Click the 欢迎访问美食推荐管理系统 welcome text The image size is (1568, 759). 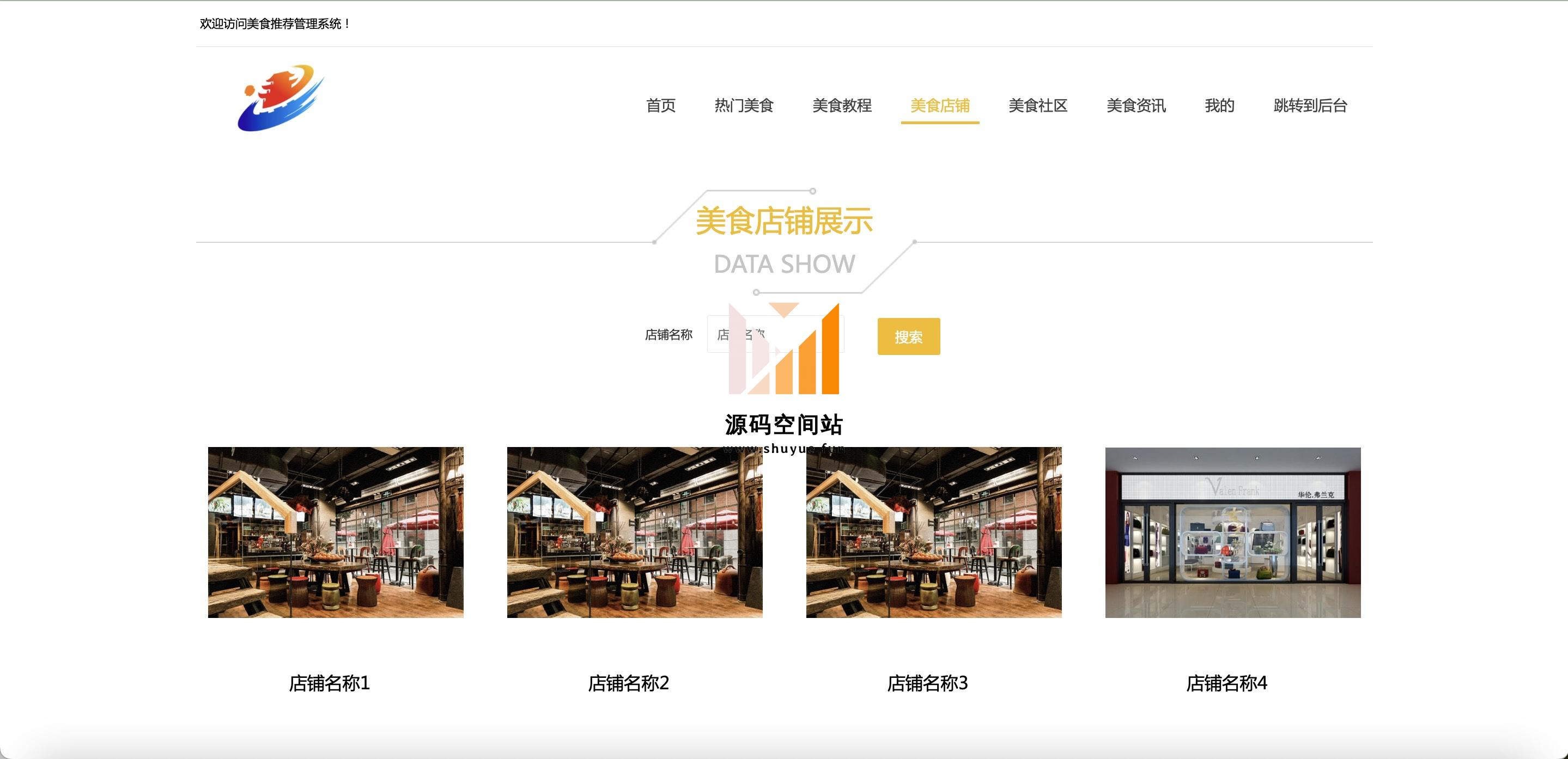(x=275, y=24)
